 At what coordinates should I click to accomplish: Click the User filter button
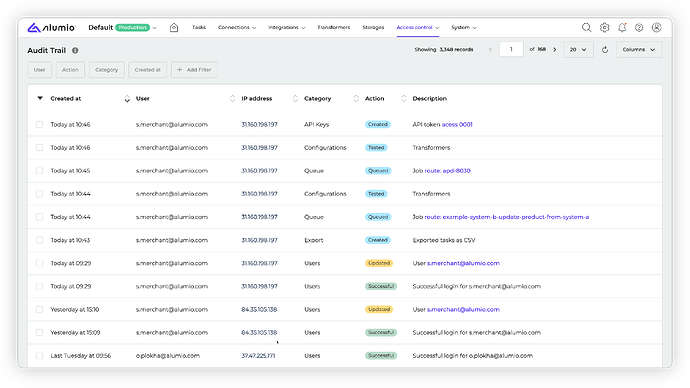coord(40,70)
